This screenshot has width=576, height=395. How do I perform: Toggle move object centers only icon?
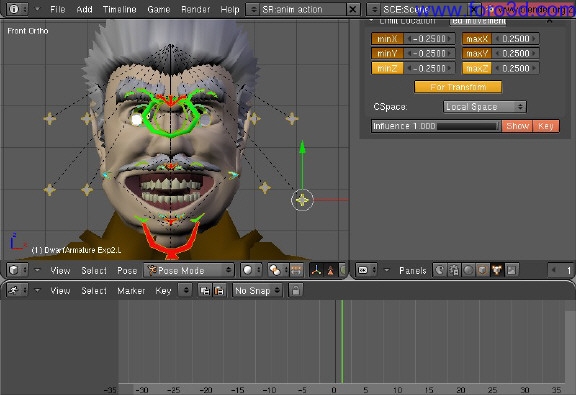(296, 270)
